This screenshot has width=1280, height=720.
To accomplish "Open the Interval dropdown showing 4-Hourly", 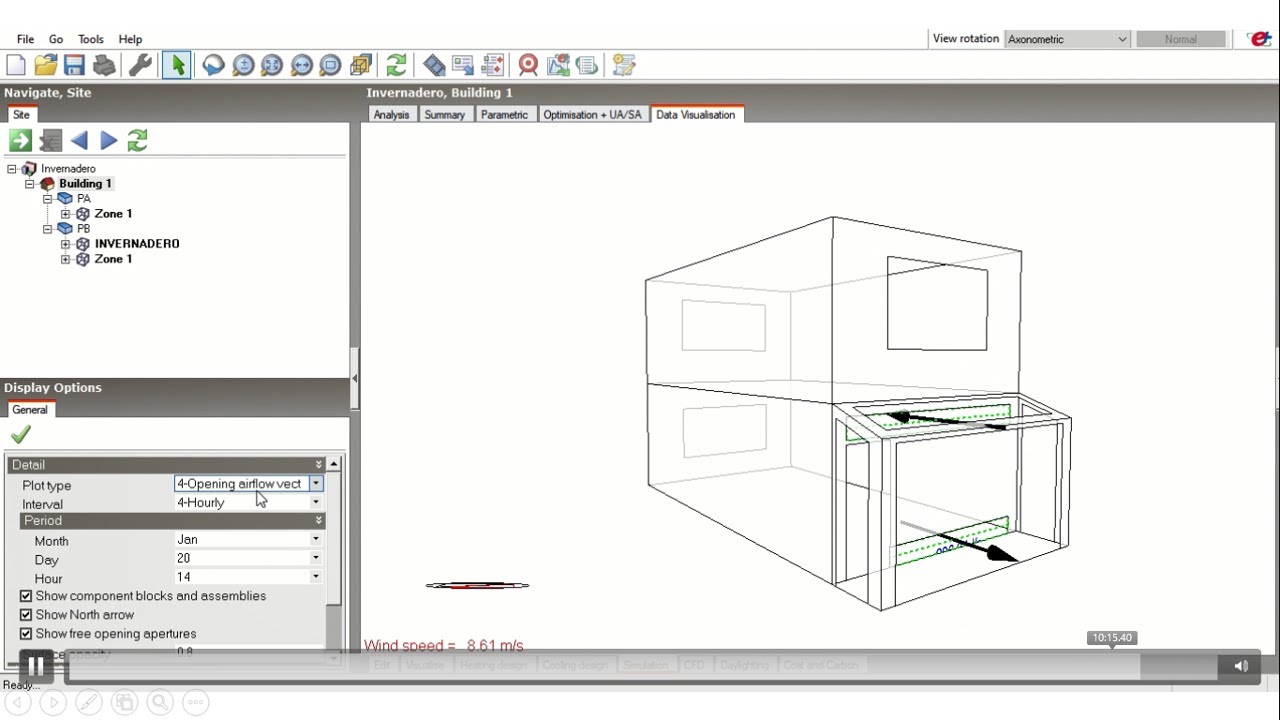I will point(315,503).
